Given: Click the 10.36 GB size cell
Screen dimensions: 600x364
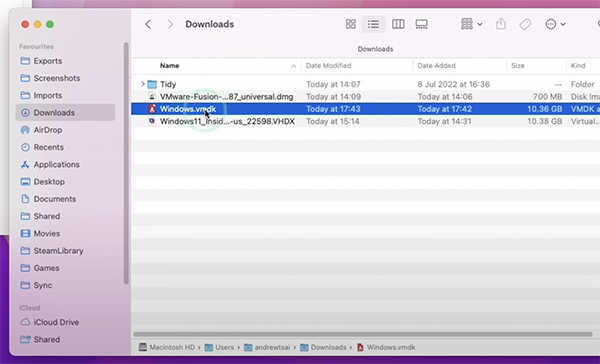Looking at the screenshot, I should pyautogui.click(x=544, y=109).
